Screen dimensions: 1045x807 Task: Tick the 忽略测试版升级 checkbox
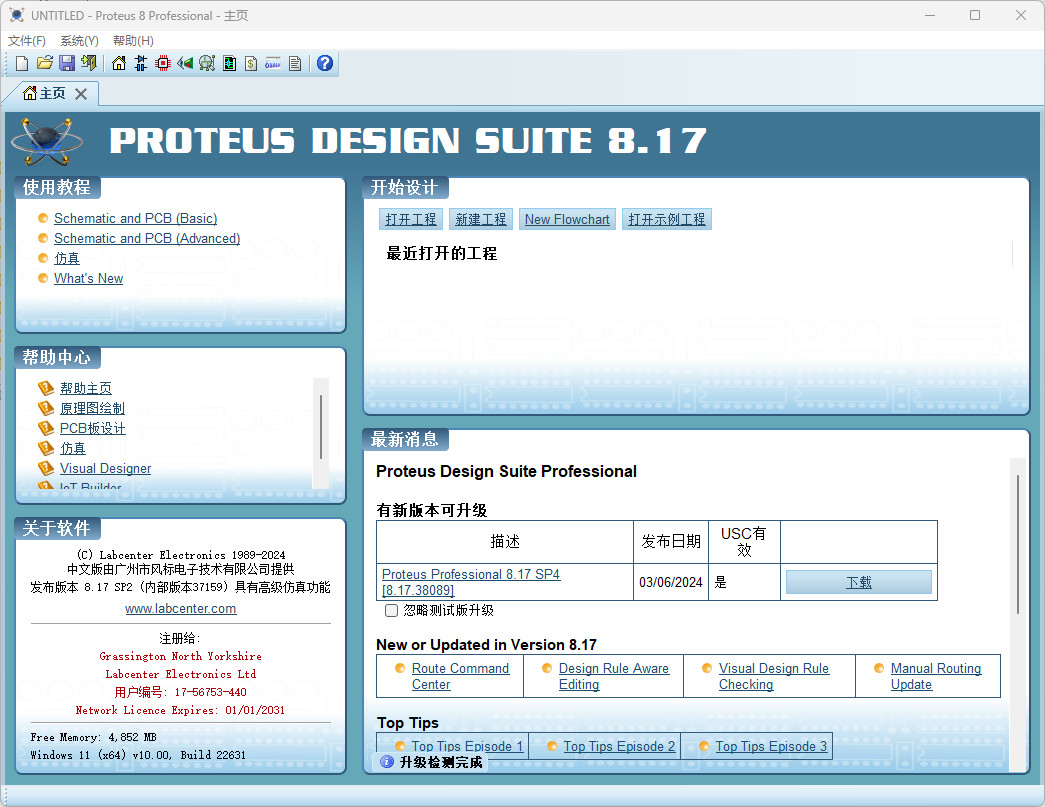pyautogui.click(x=392, y=610)
